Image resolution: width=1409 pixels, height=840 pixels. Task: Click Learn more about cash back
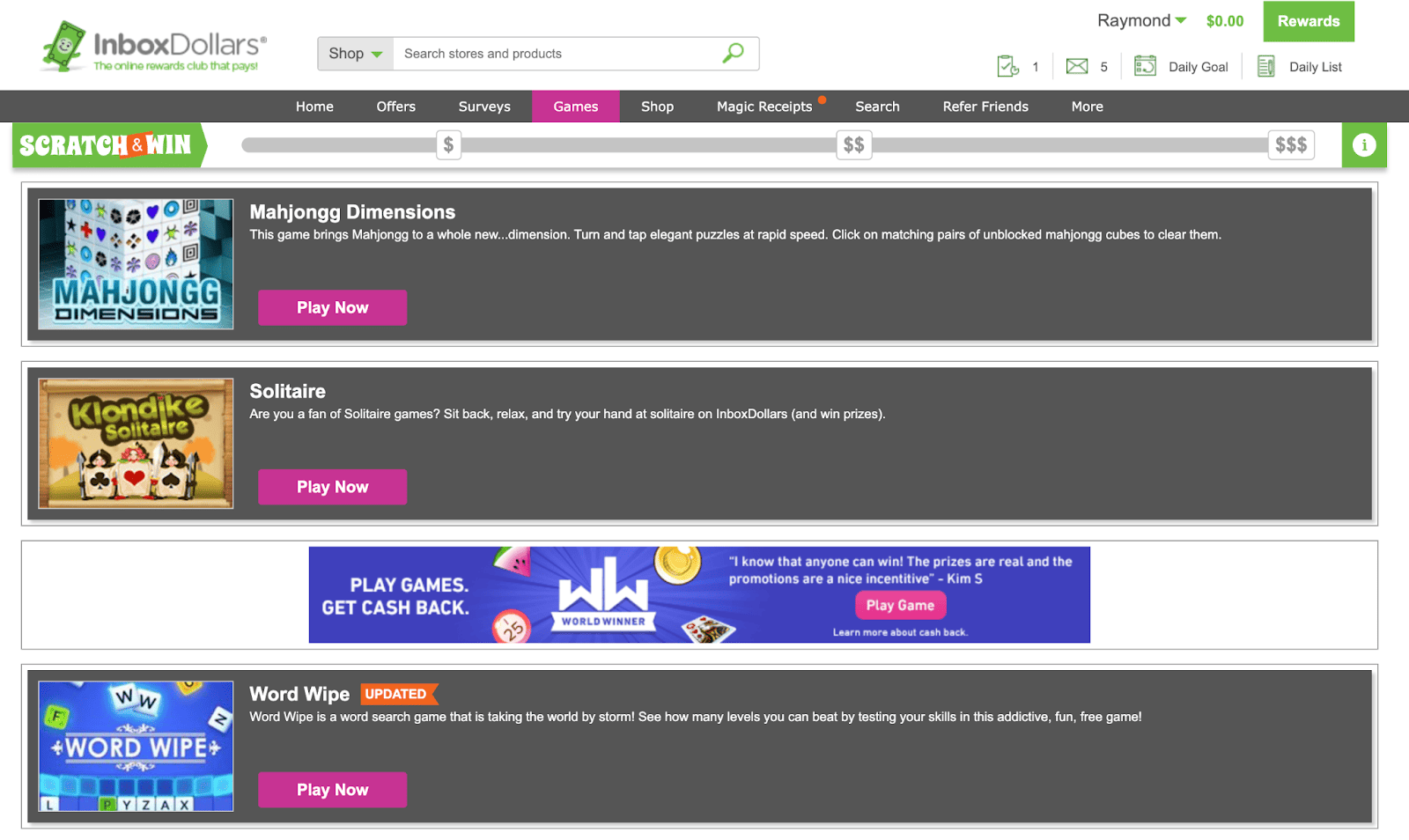click(900, 632)
